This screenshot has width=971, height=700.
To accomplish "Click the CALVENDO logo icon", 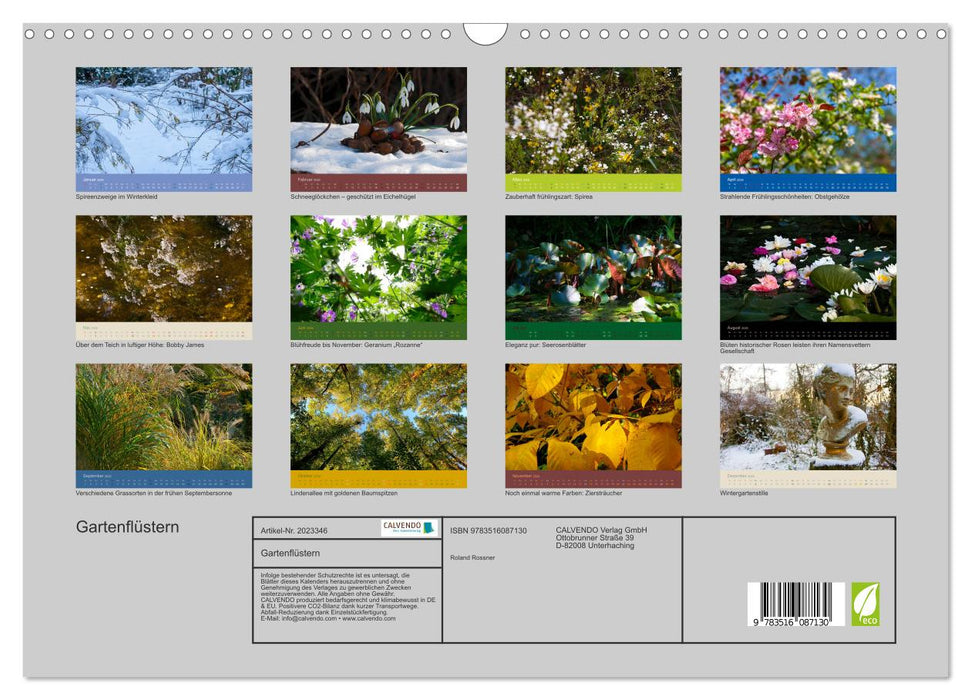I will coord(411,527).
